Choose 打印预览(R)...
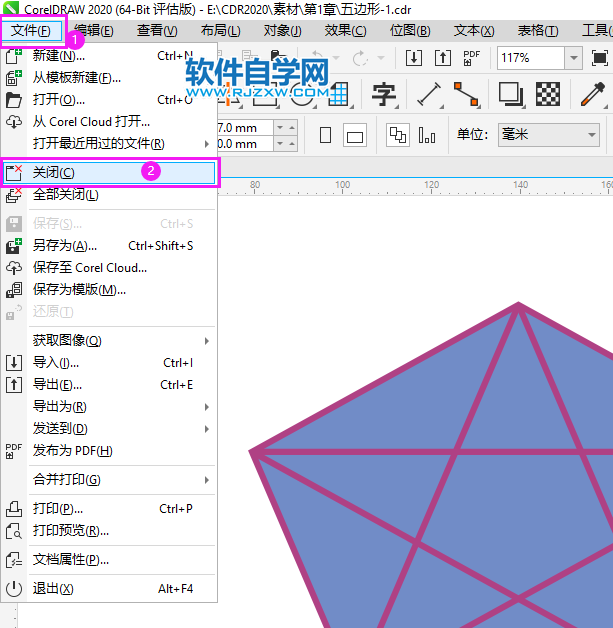613x628 pixels. (109, 531)
